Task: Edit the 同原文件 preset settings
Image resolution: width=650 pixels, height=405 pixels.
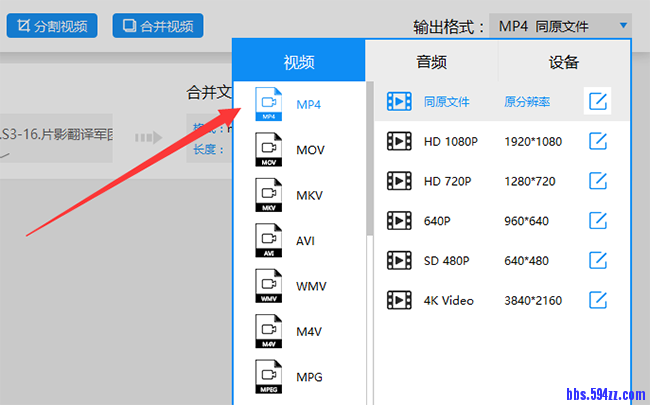Action: click(x=598, y=101)
